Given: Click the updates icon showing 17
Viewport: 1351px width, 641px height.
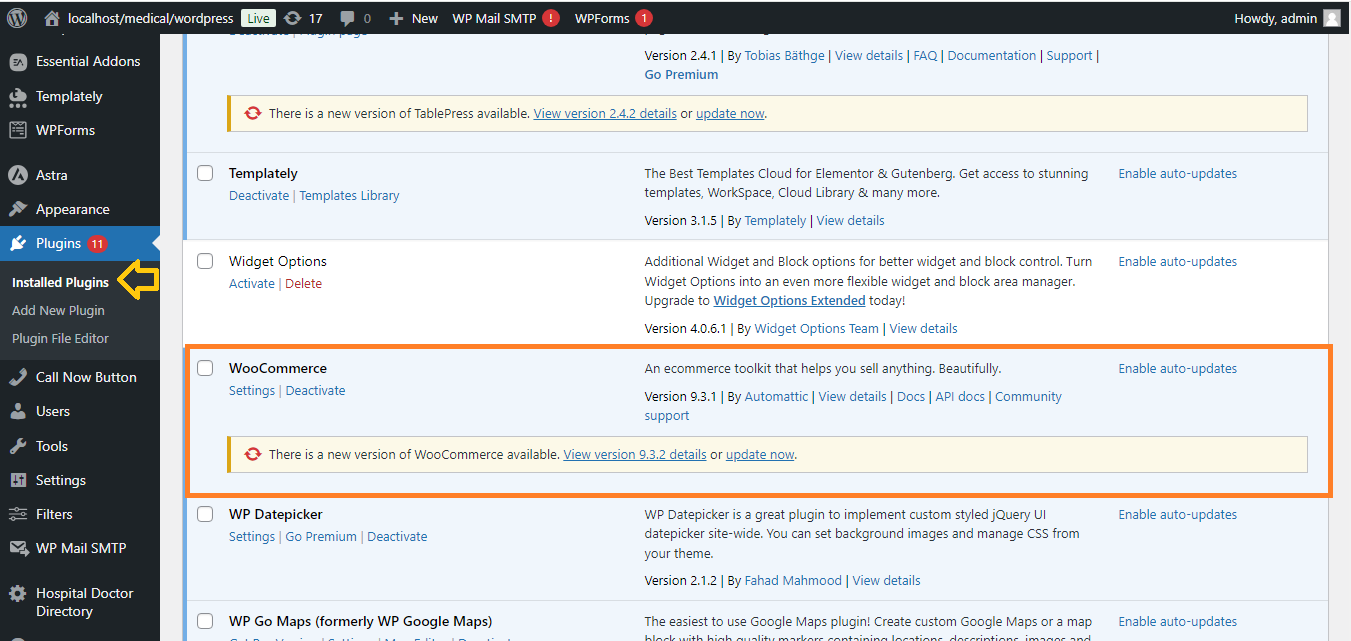Looking at the screenshot, I should pos(292,18).
